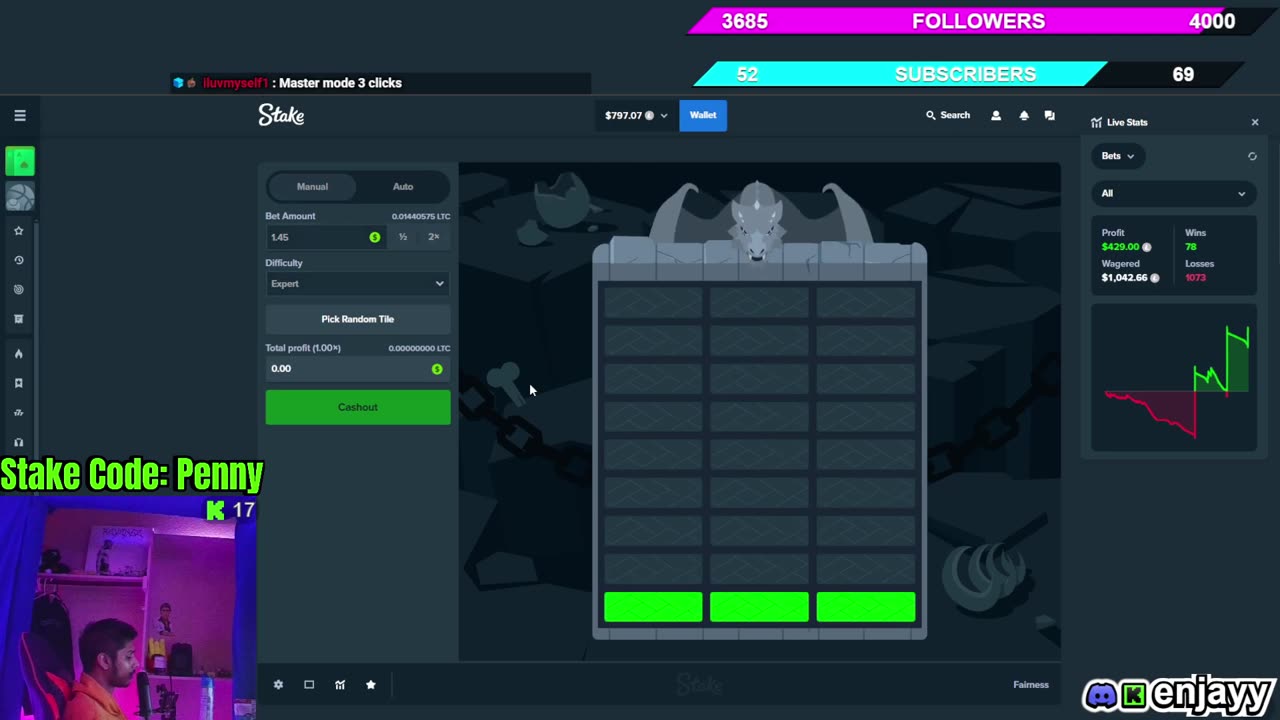Open the Wallet
This screenshot has width=1280, height=720.
[x=703, y=116]
